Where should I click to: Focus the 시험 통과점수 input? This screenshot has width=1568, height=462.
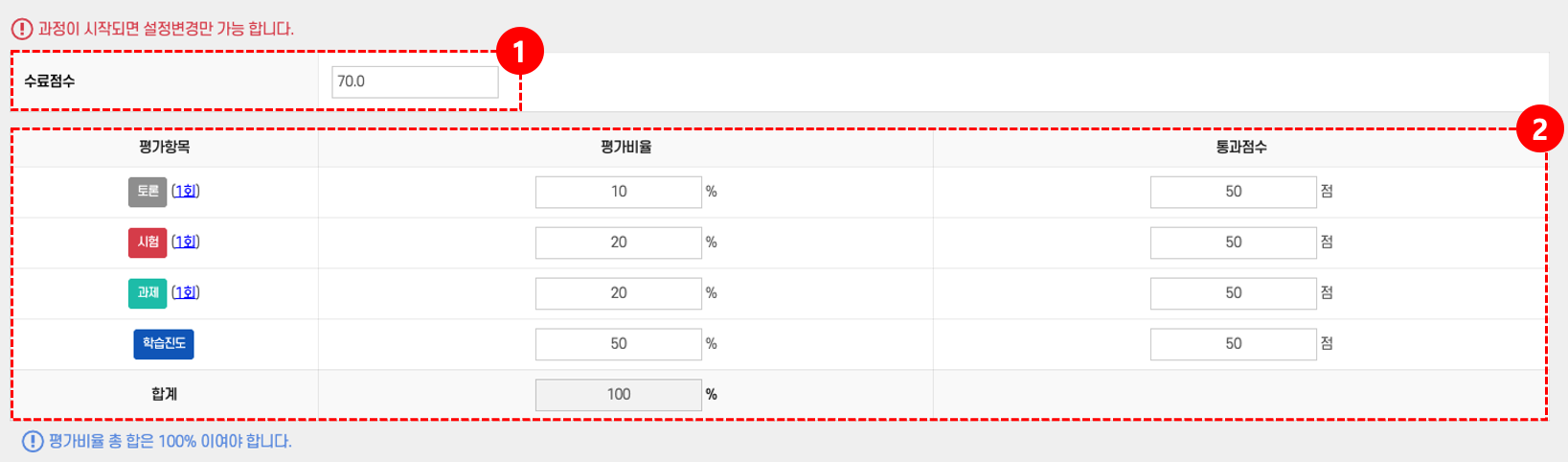[x=1233, y=243]
